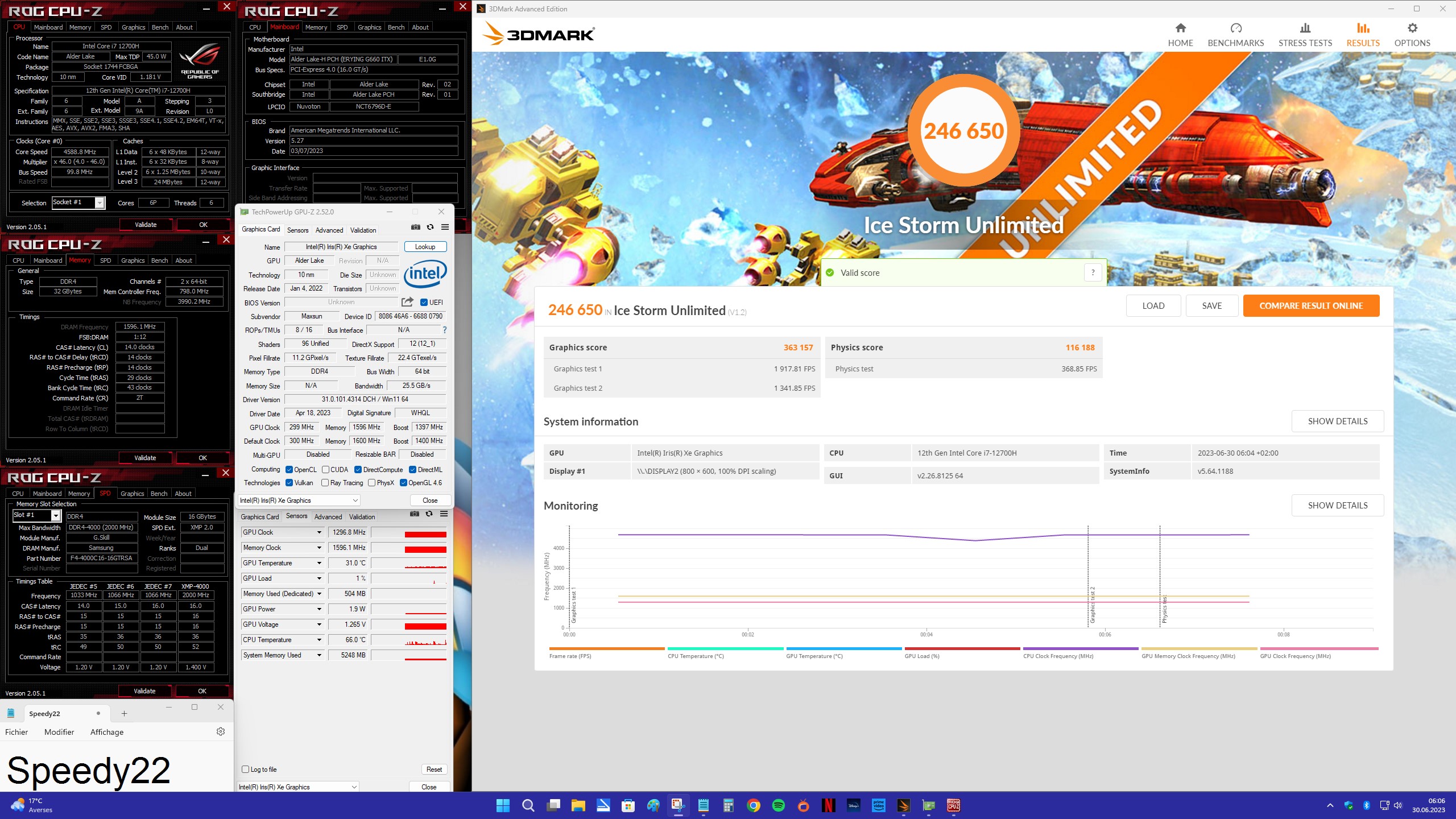Screen dimensions: 1456x819
Task: Open STRESS TESTS in 3DMark navigation
Action: coord(1305,35)
